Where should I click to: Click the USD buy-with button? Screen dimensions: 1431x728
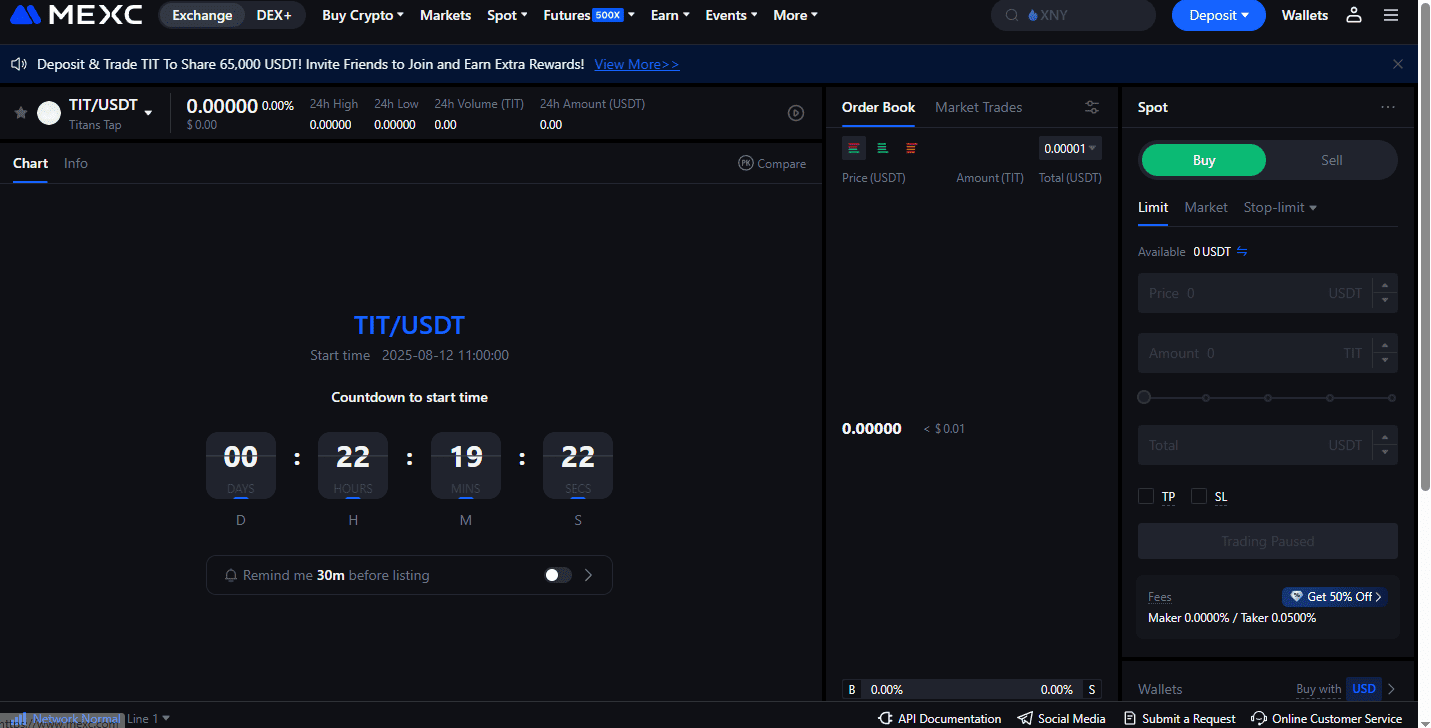[x=1364, y=689]
